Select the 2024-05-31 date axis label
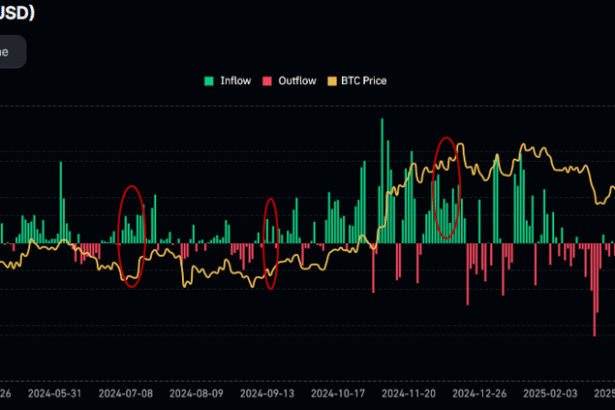 point(53,394)
